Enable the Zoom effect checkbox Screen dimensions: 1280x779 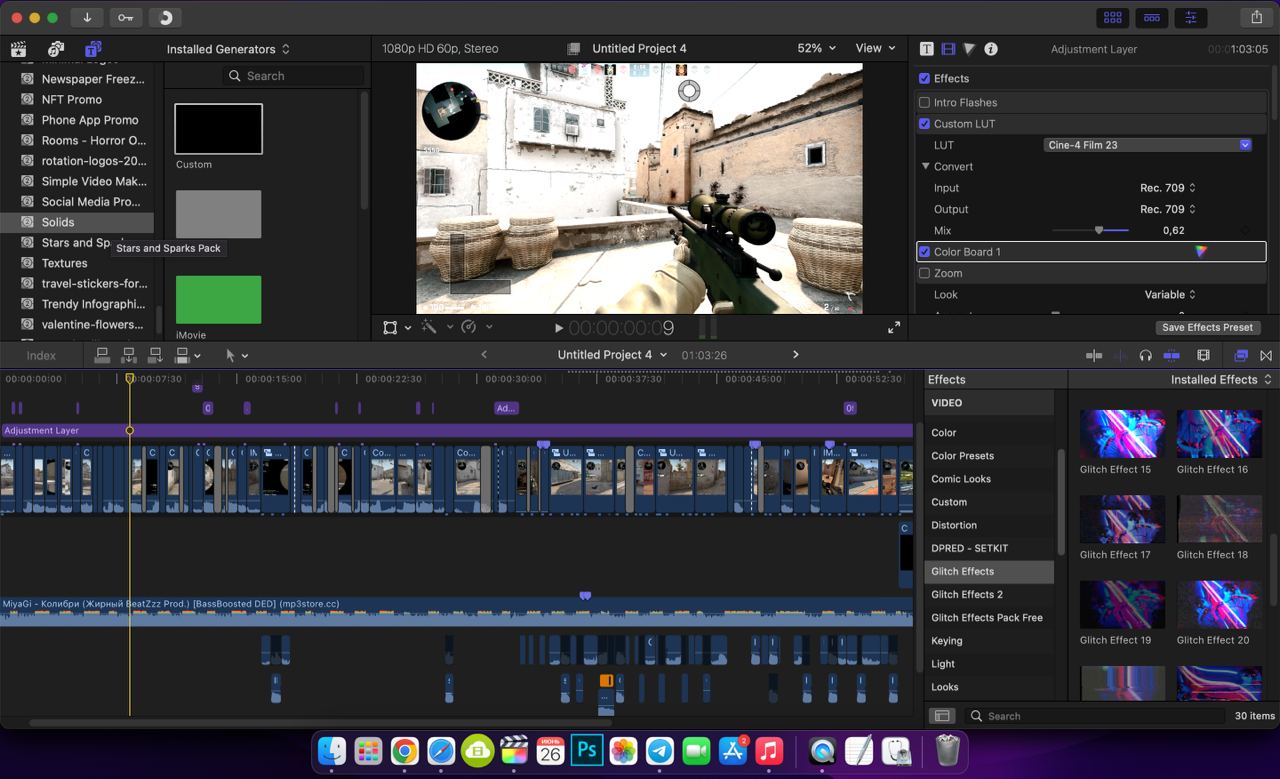924,273
